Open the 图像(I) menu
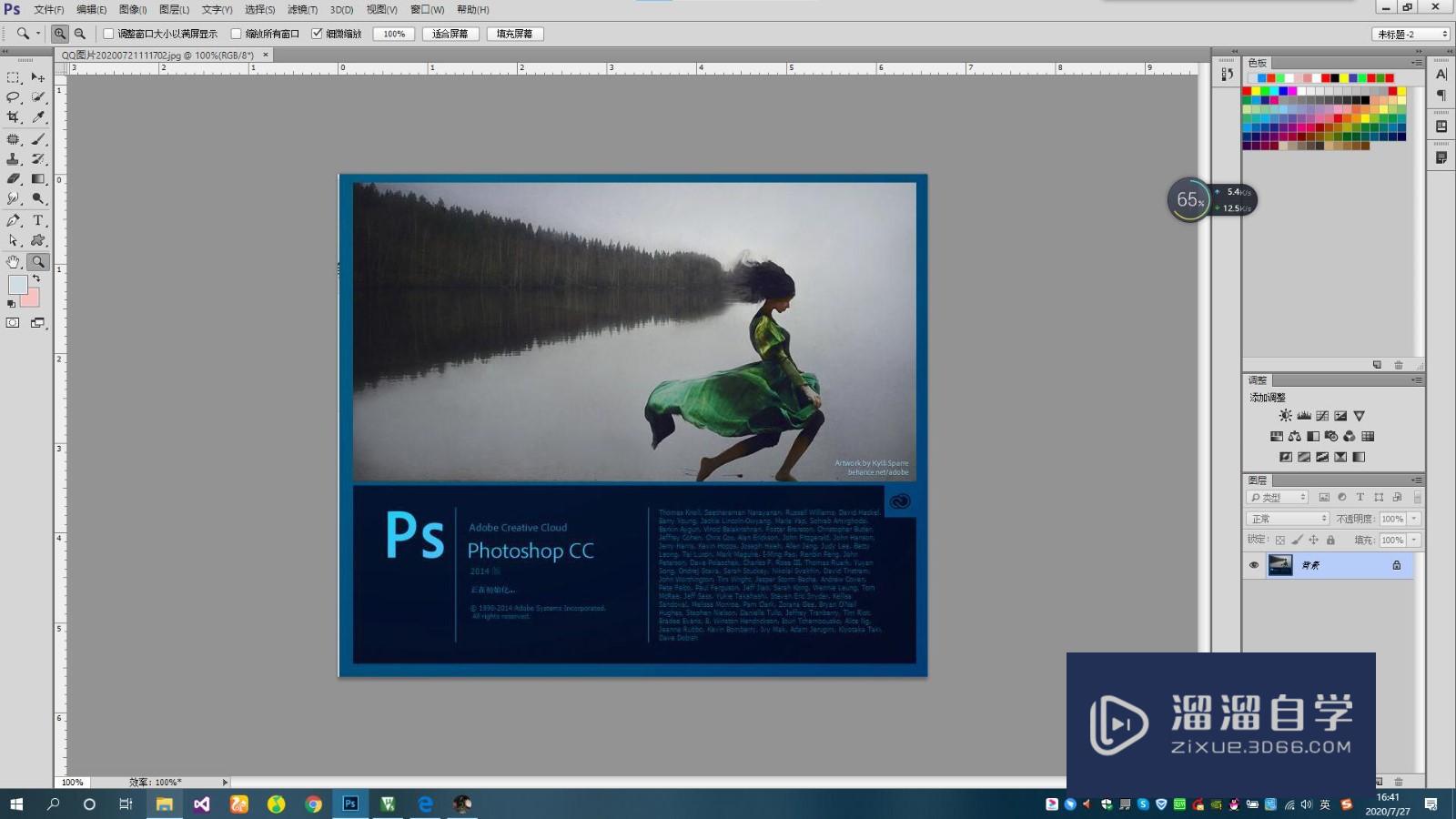 coord(133,9)
